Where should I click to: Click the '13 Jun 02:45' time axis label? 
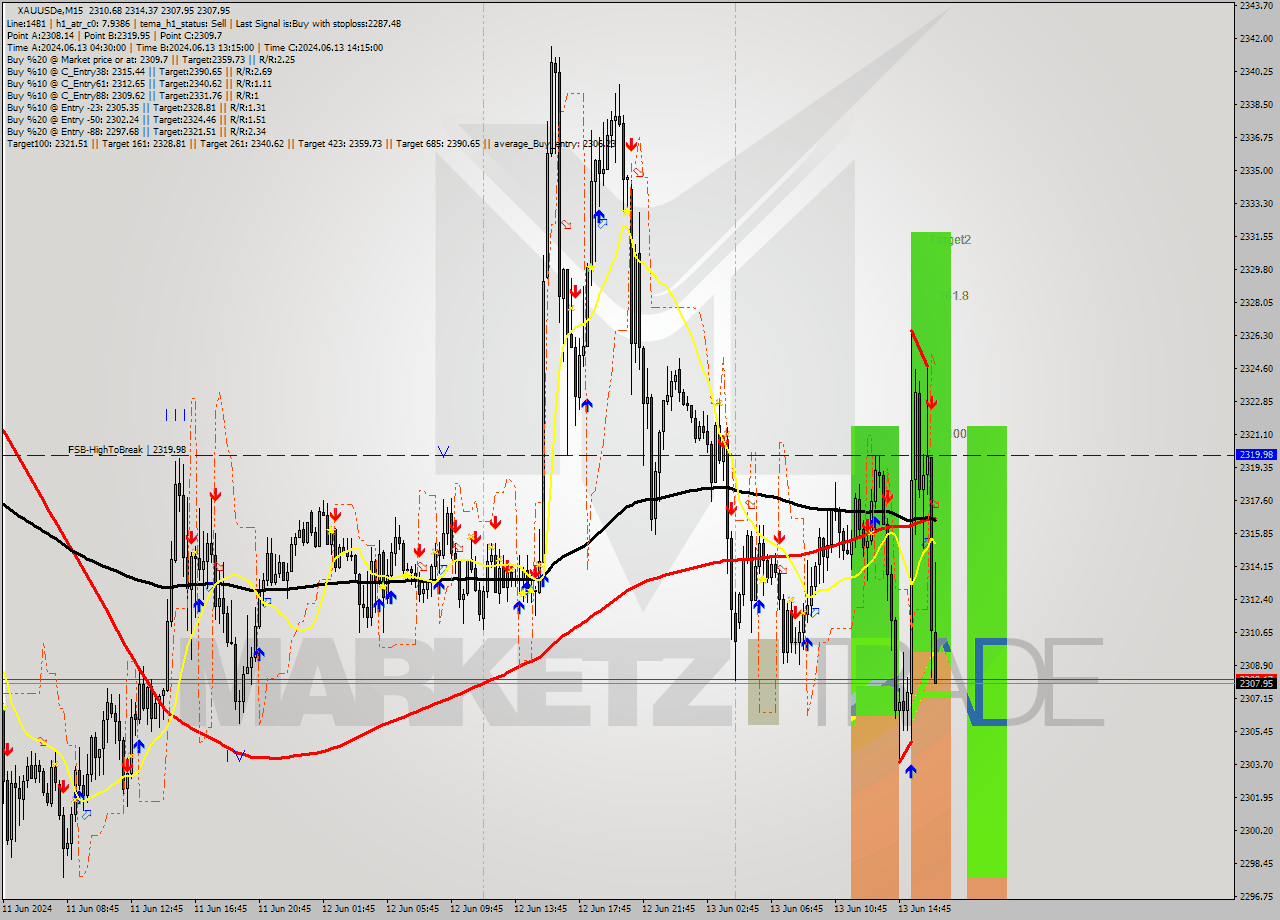tap(731, 909)
